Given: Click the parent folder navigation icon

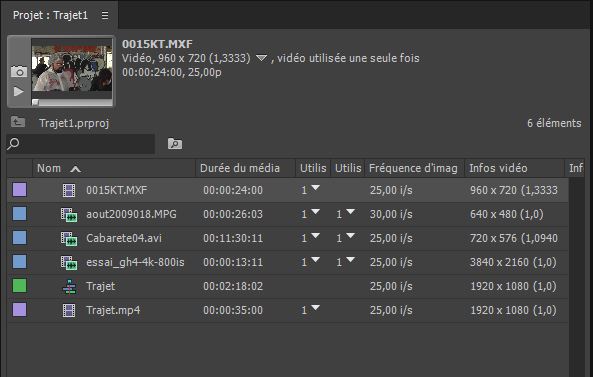Looking at the screenshot, I should coord(18,122).
